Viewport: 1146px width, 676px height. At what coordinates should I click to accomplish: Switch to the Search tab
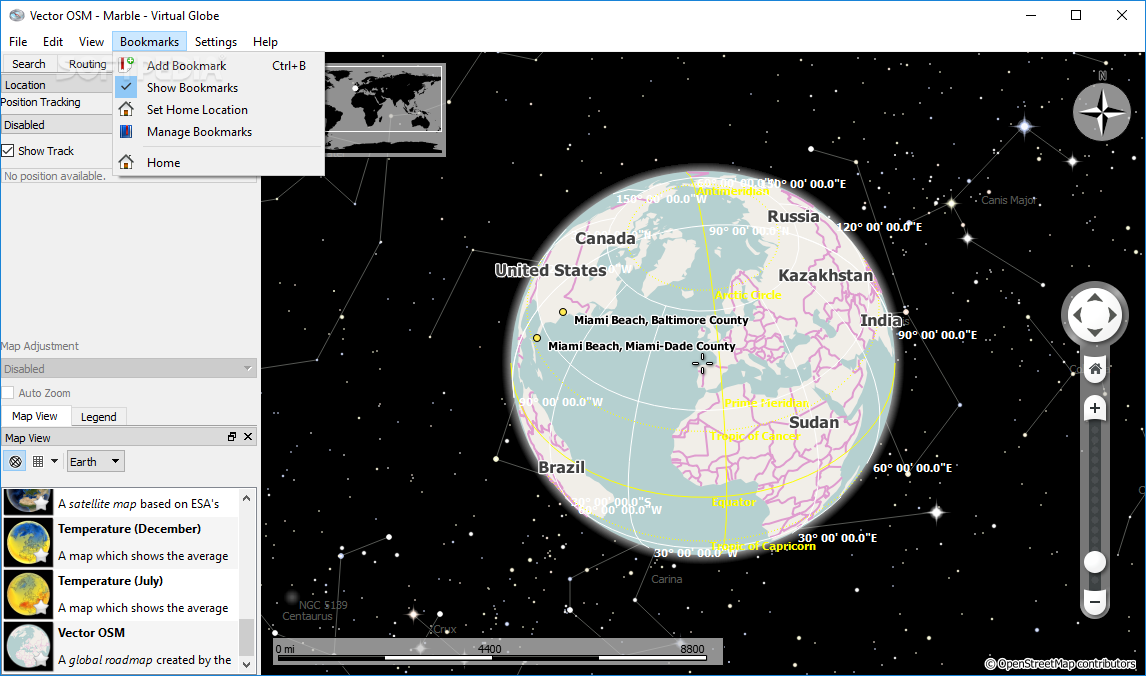[x=29, y=64]
